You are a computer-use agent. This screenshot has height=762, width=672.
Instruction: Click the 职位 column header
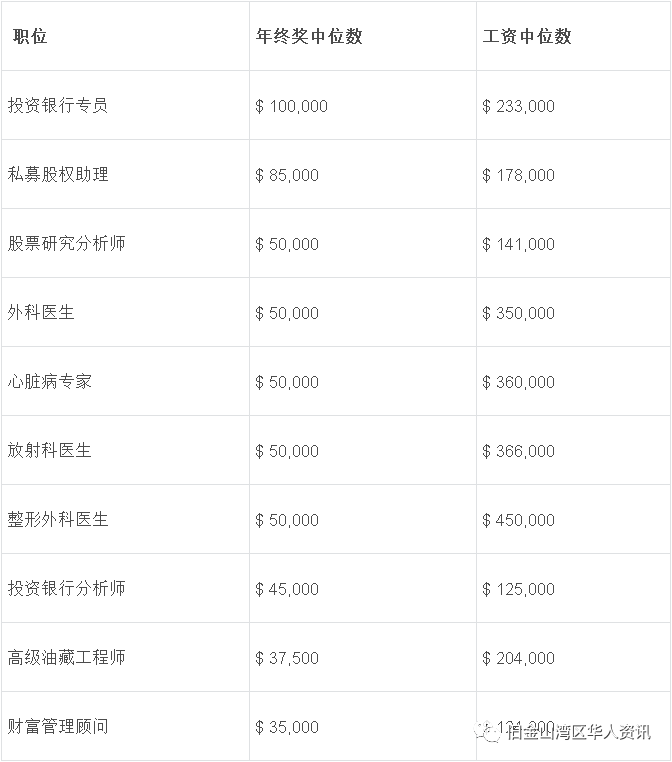pos(30,36)
